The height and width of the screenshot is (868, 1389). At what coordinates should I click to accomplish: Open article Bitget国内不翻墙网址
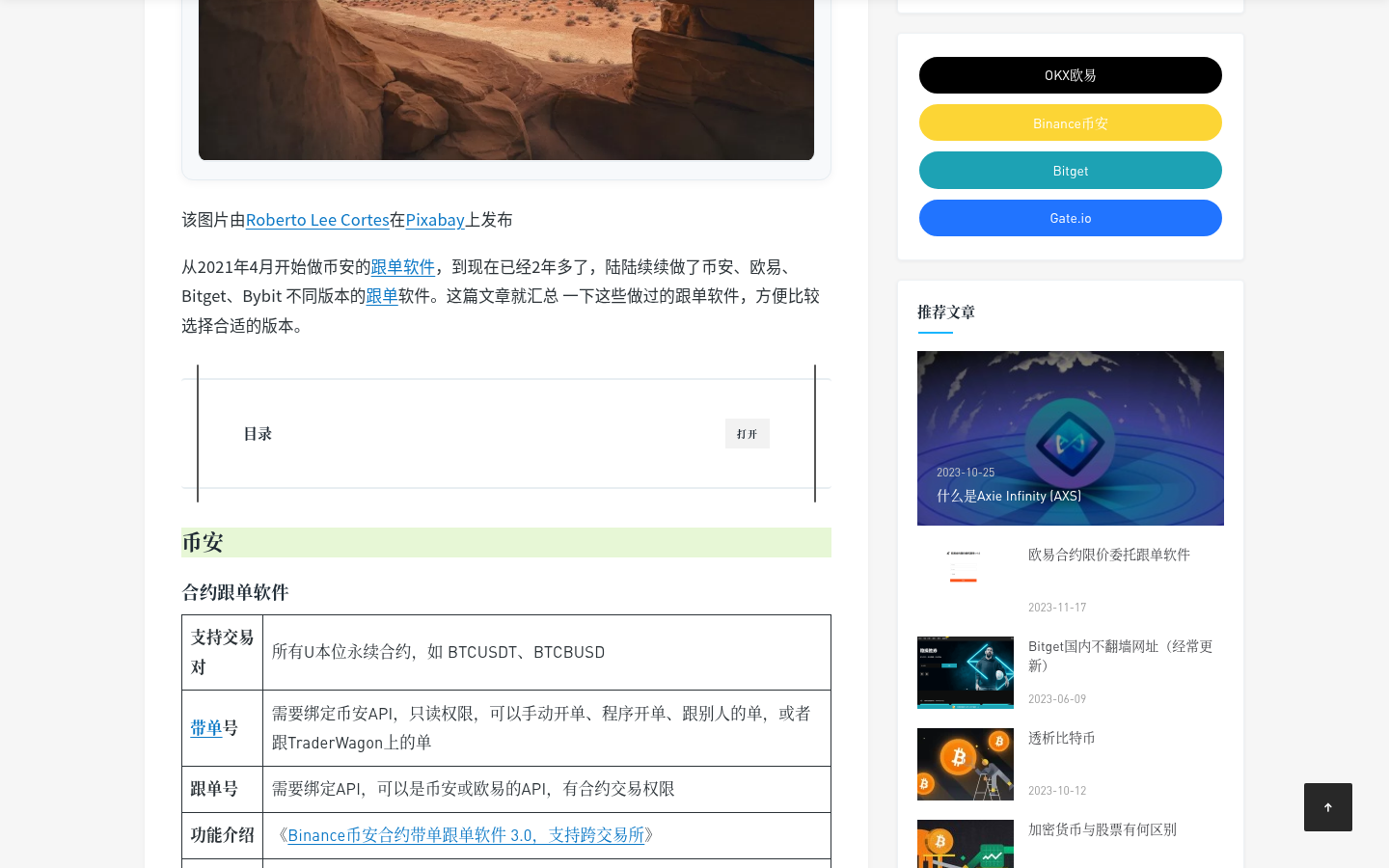1121,656
